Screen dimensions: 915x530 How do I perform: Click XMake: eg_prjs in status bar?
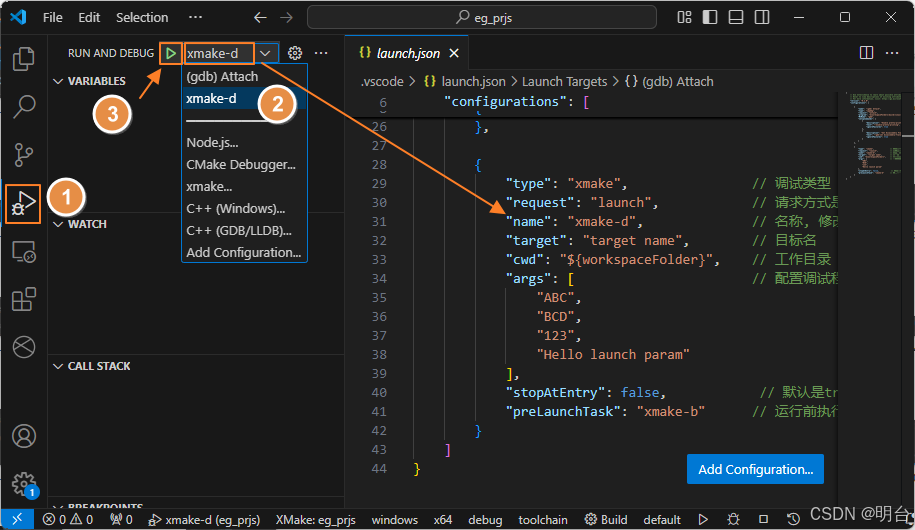(x=315, y=519)
